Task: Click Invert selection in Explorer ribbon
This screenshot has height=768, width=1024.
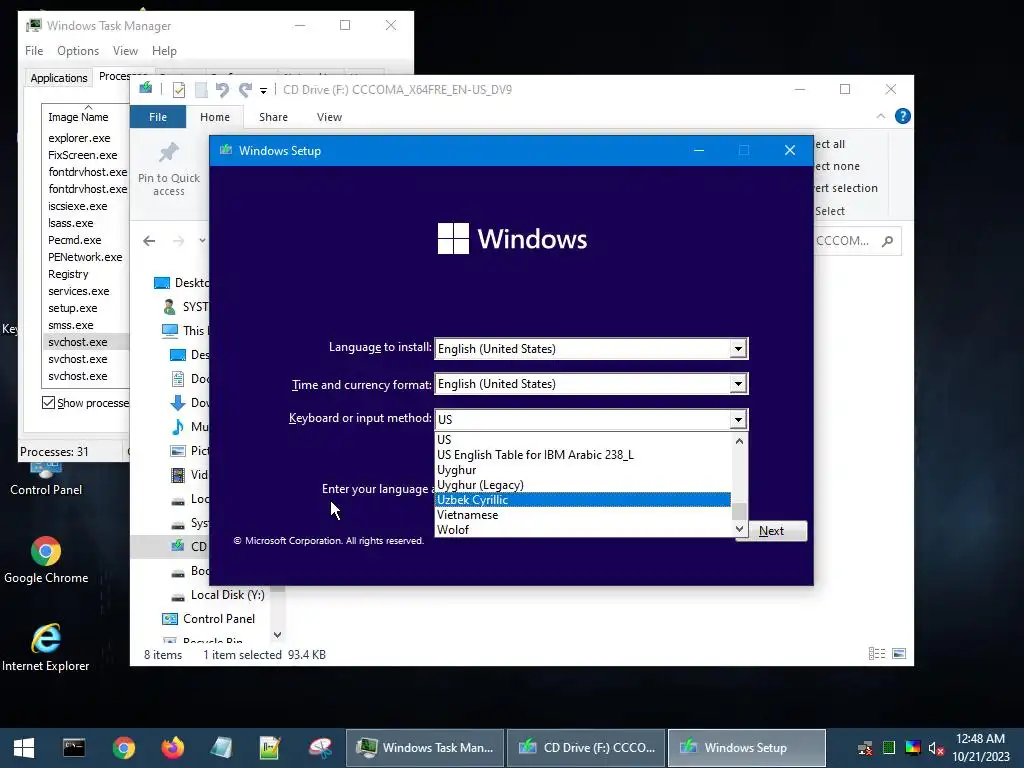Action: point(846,188)
